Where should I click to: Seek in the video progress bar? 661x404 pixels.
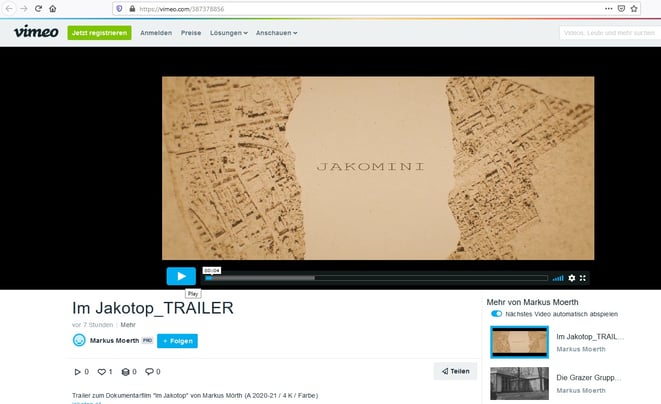376,278
